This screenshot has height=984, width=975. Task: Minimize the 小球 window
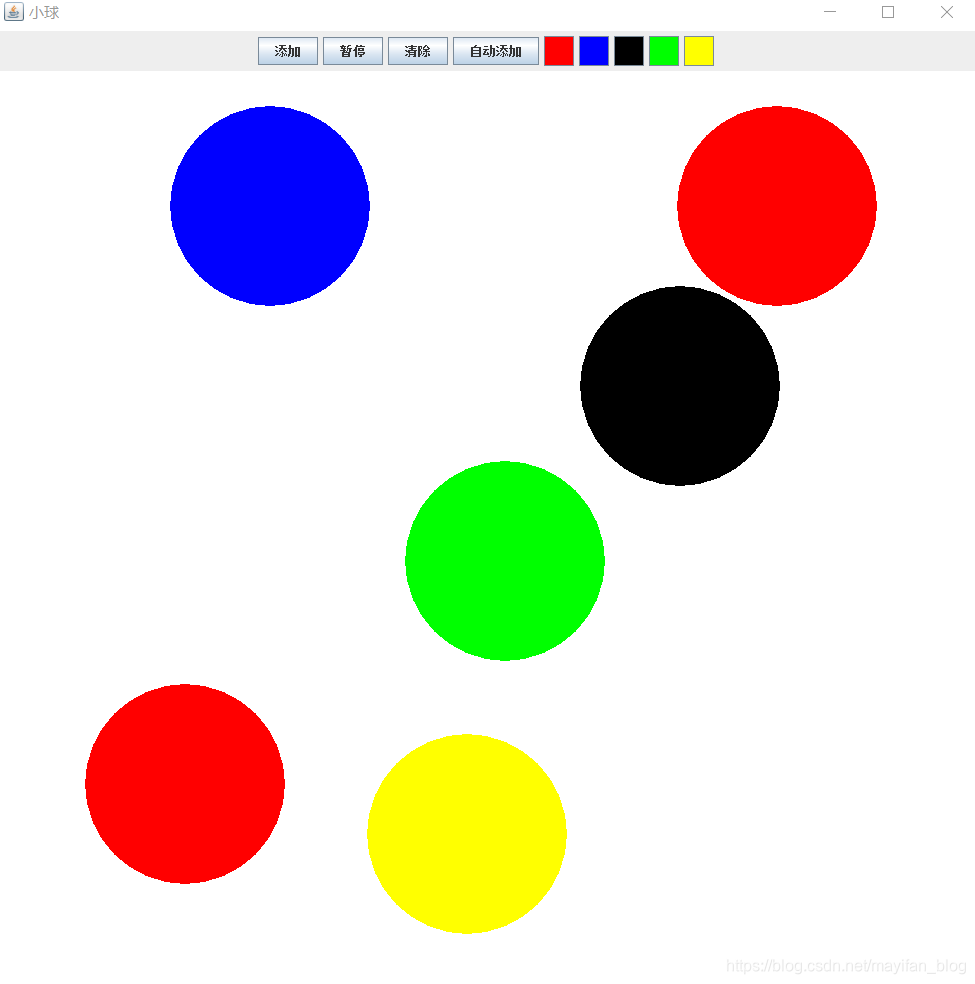click(829, 12)
